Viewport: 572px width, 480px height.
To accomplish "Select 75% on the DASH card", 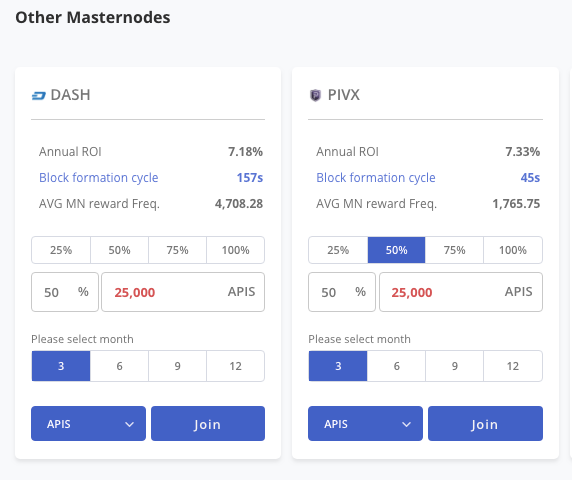I will pos(177,250).
